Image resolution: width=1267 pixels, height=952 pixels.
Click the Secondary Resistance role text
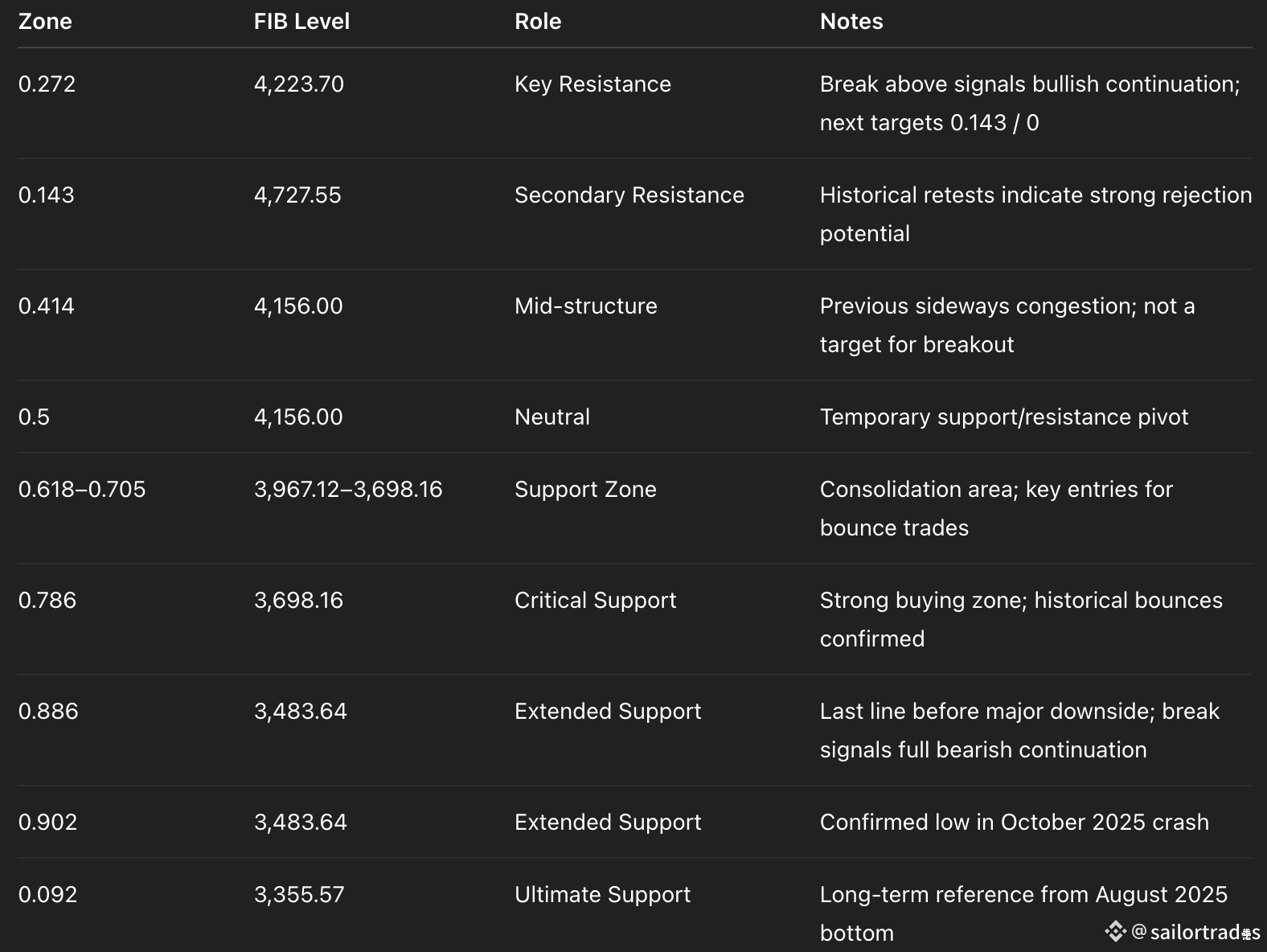pos(629,195)
